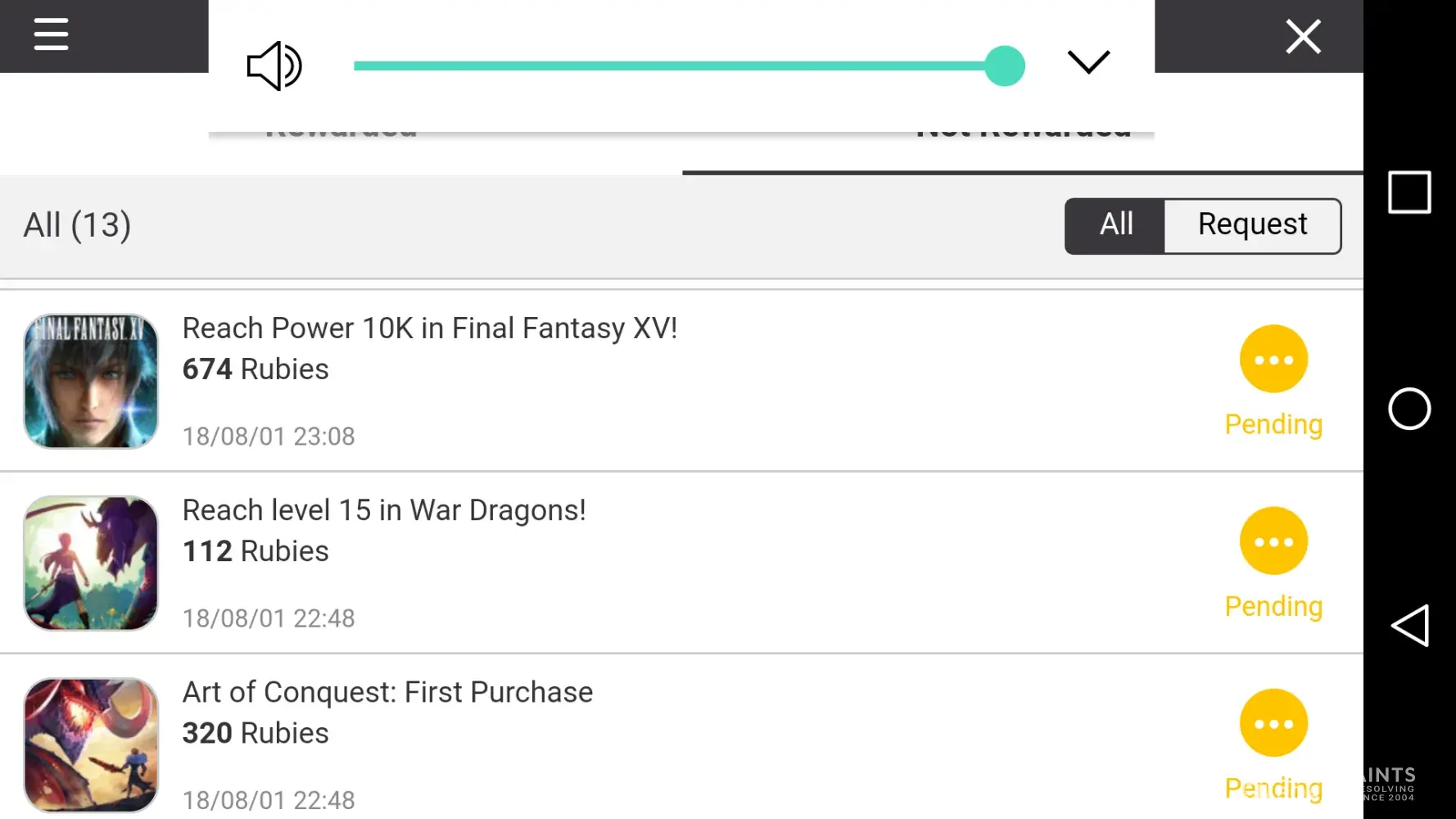Switch filter to Request

pyautogui.click(x=1252, y=225)
